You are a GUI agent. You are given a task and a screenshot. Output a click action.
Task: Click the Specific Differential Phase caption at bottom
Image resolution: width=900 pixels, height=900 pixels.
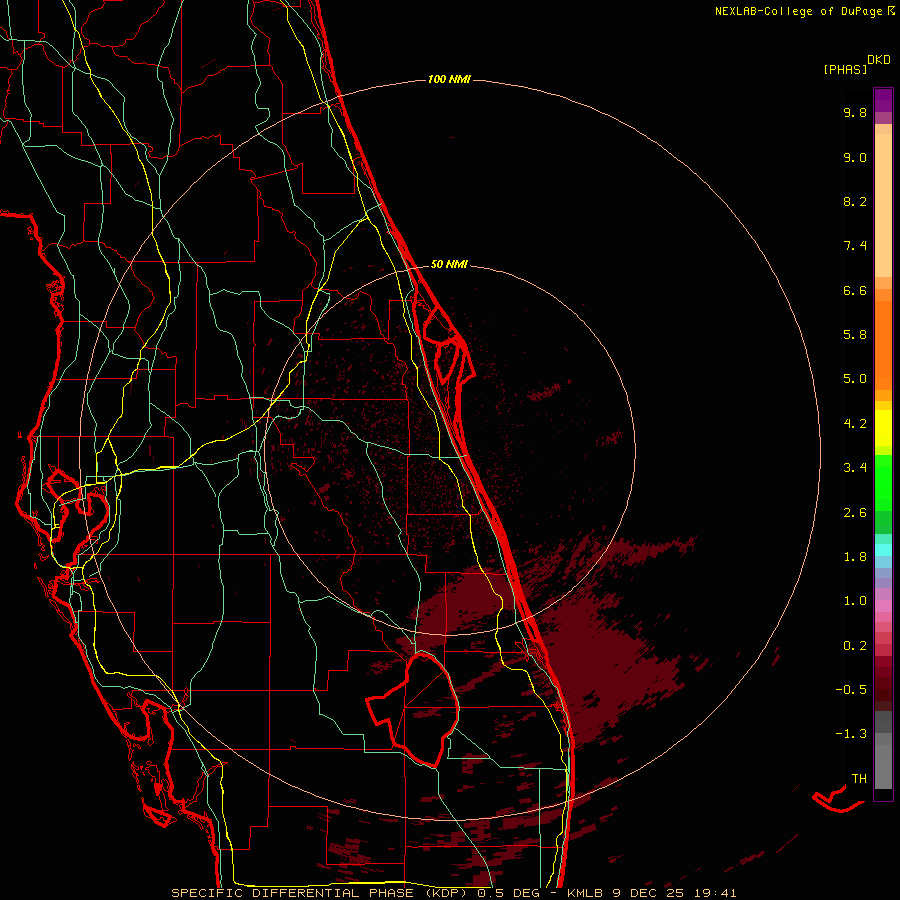coord(453,893)
